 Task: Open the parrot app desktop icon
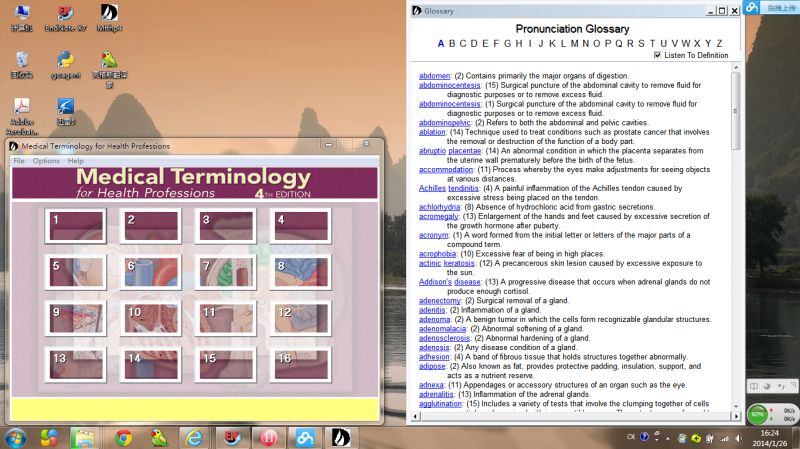pyautogui.click(x=109, y=69)
